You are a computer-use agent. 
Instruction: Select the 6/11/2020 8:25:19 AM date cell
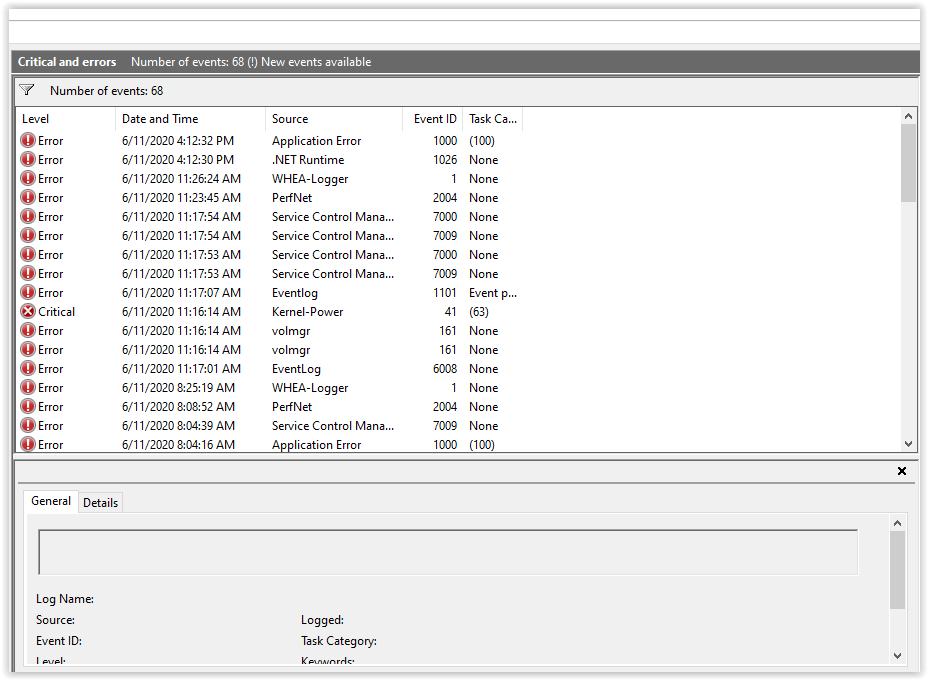[x=178, y=387]
